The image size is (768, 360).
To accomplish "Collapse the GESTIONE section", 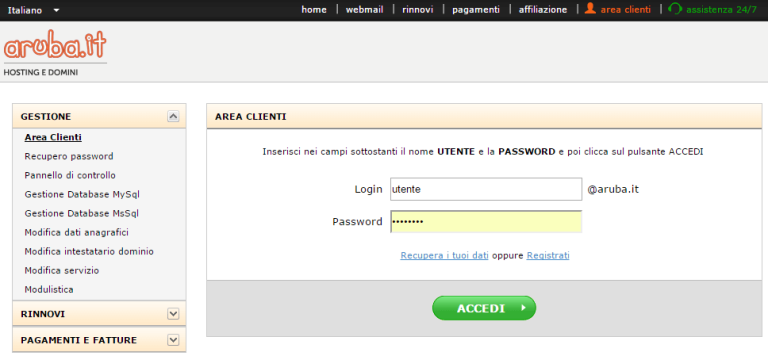I will click(173, 116).
